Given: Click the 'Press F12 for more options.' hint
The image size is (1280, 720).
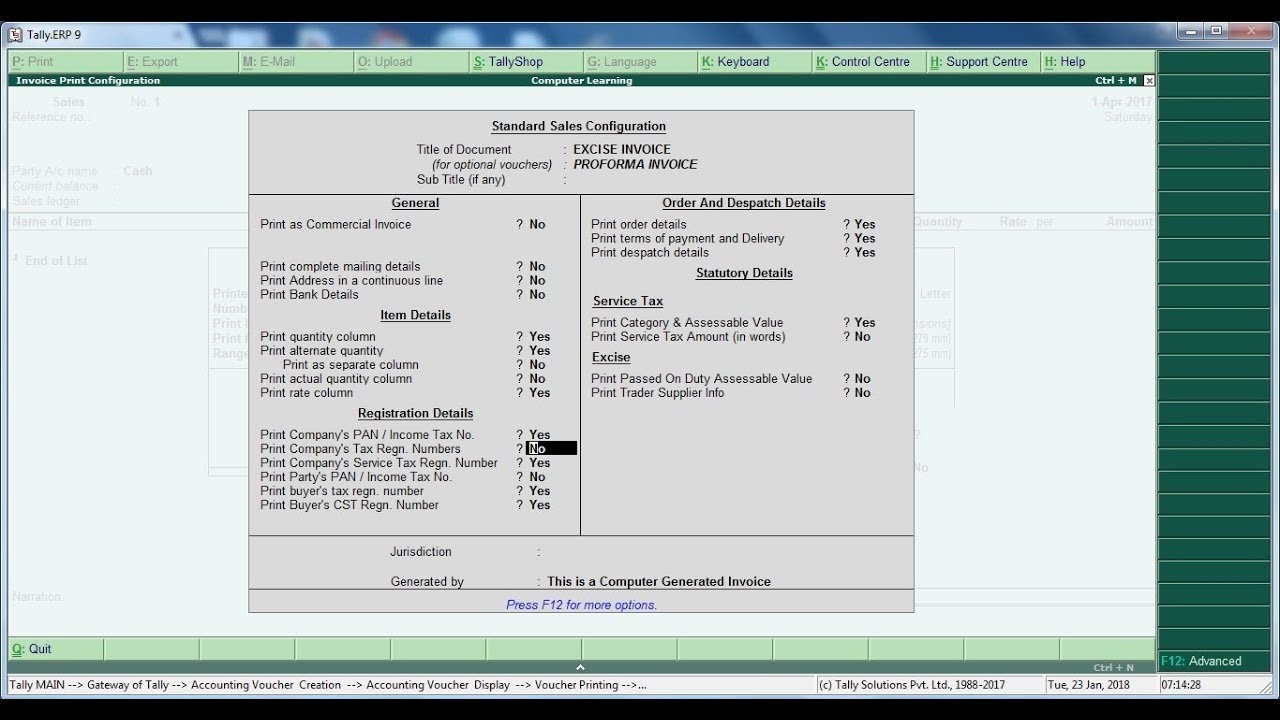Looking at the screenshot, I should click(x=581, y=605).
